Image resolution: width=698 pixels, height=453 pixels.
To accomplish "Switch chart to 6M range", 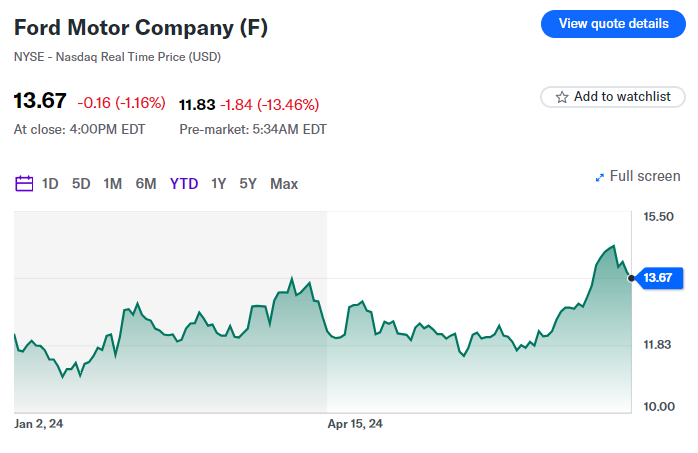I will click(x=146, y=183).
